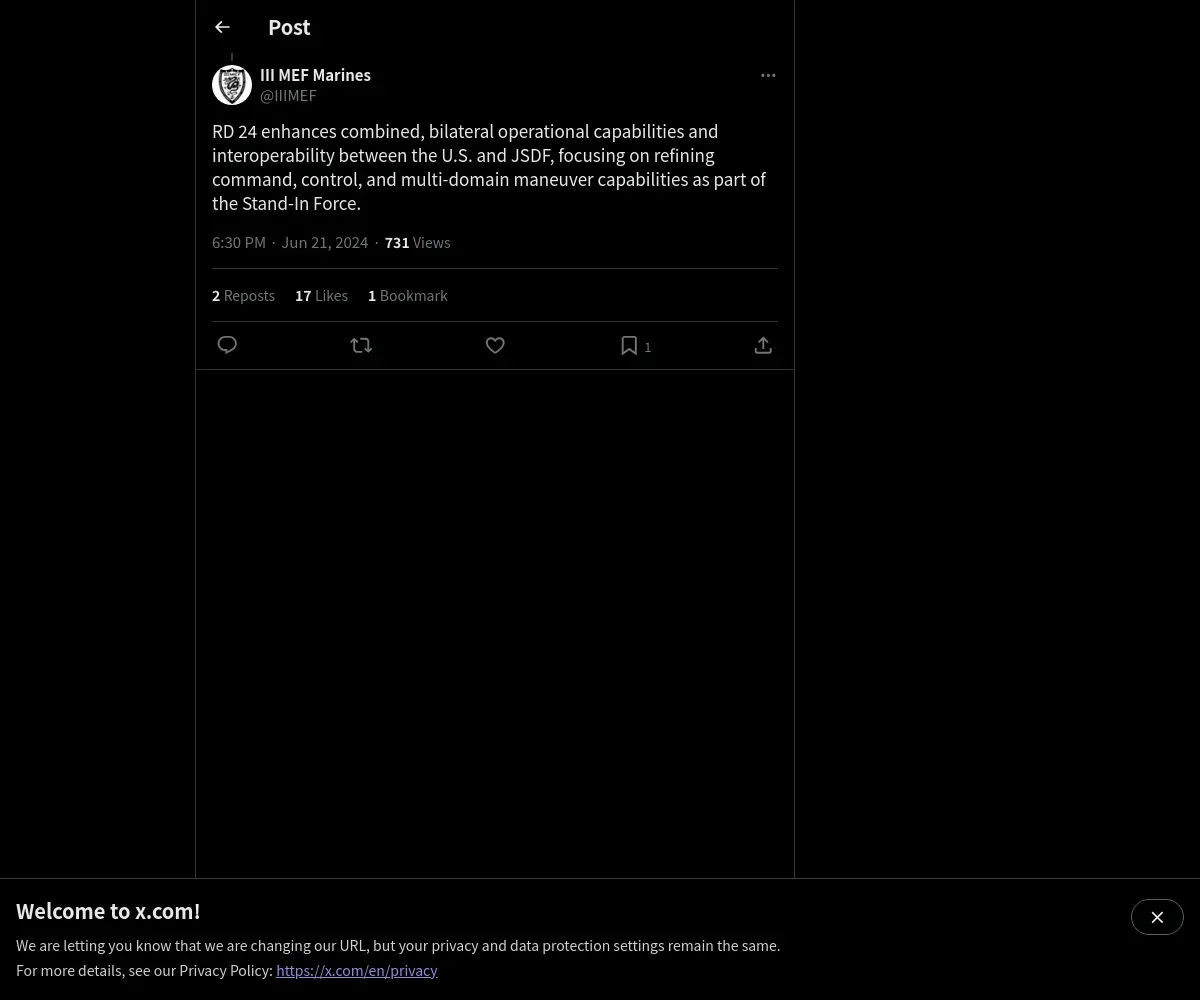Go back using the left arrow
The height and width of the screenshot is (1000, 1200).
click(222, 27)
